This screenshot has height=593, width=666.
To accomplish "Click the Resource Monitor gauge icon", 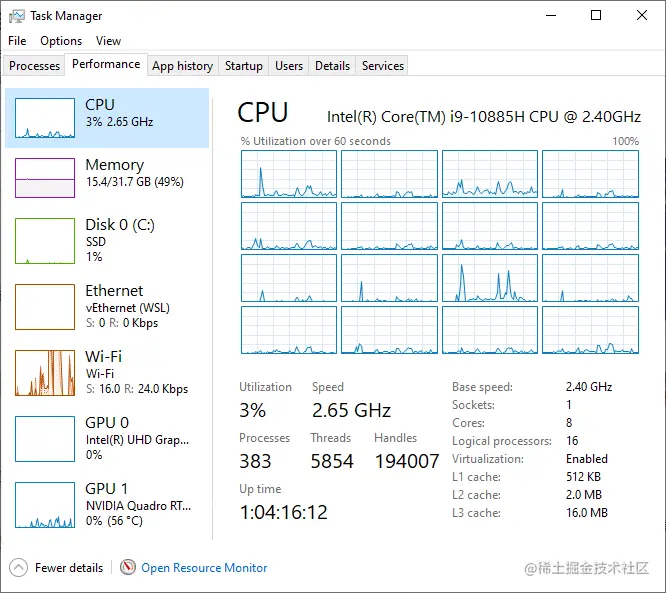I will 127,567.
